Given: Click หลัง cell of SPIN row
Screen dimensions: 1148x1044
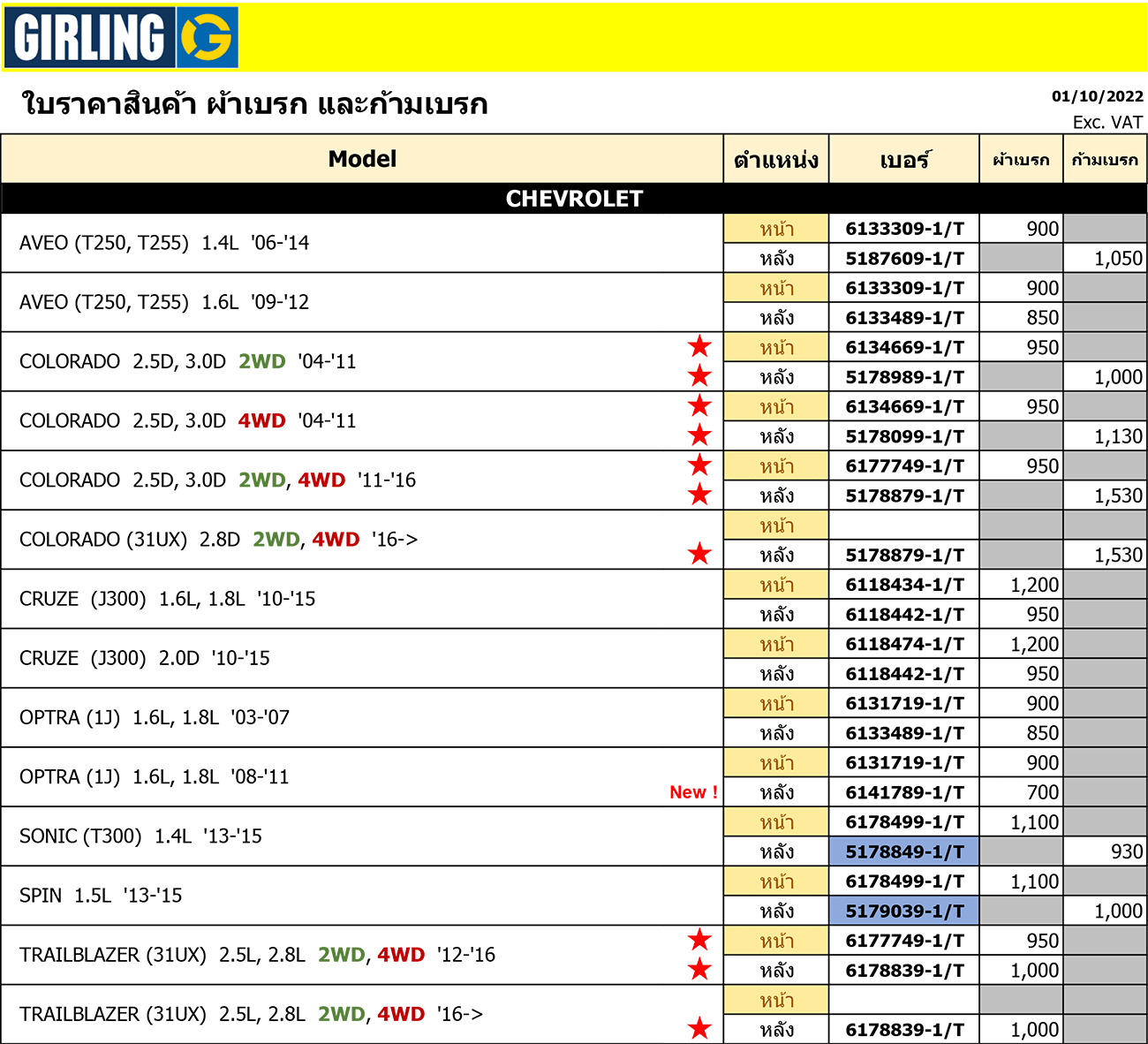Looking at the screenshot, I should pos(776,911).
